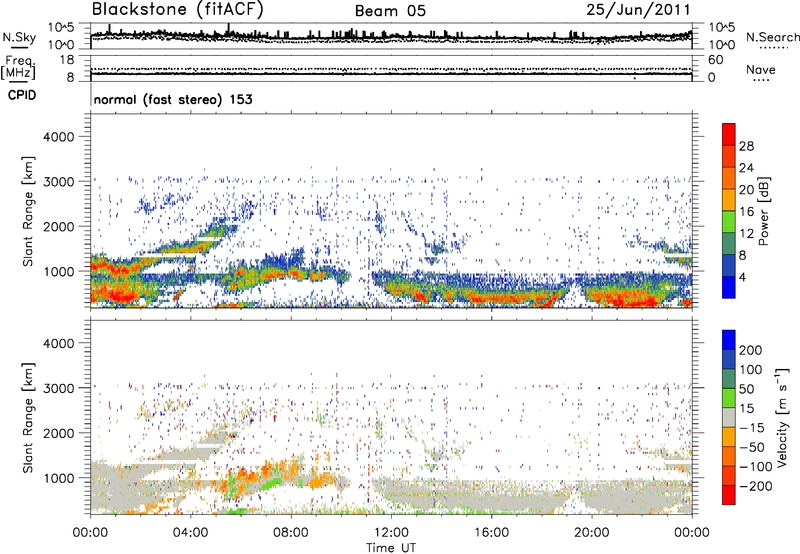Click the '60' Nave axis value

pos(716,60)
